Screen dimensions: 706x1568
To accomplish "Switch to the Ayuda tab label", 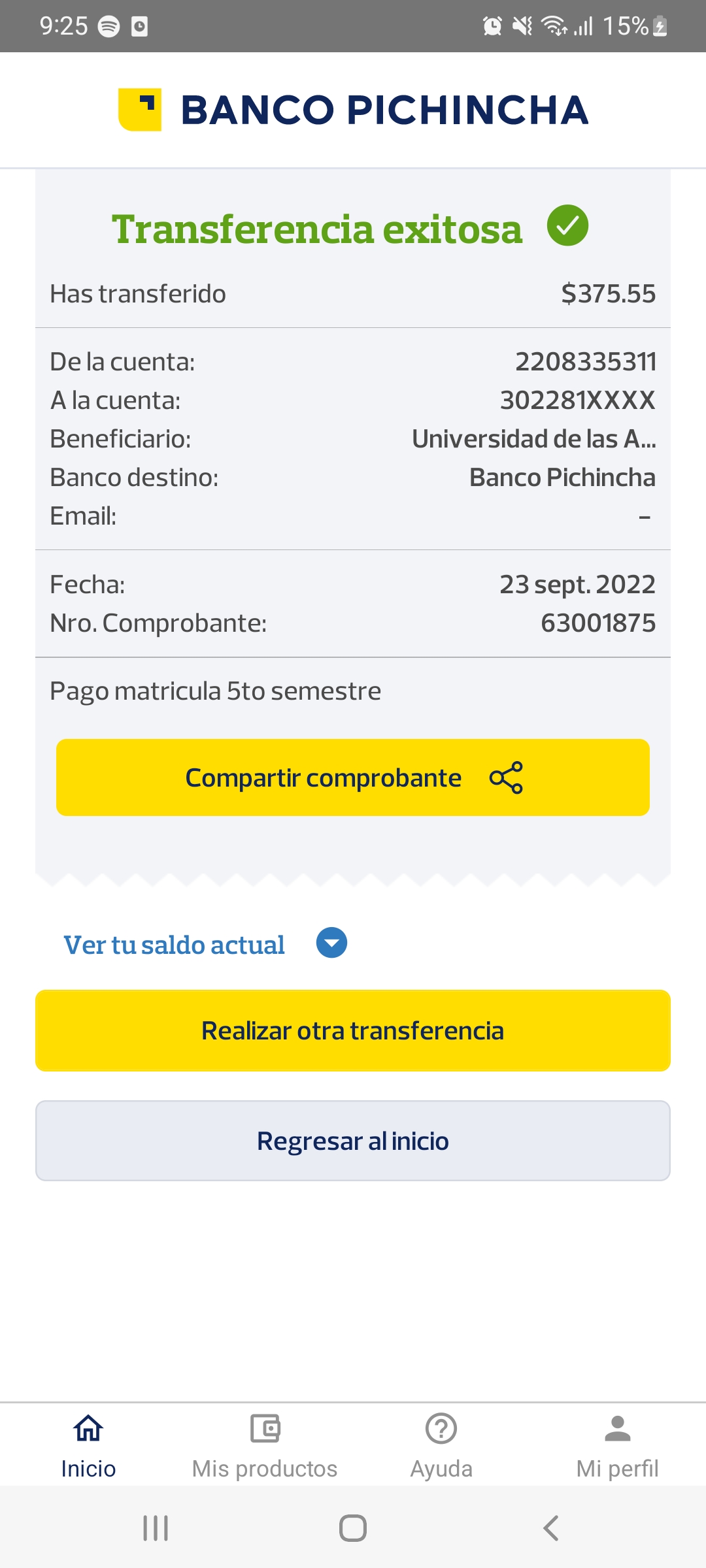I will tap(441, 1469).
